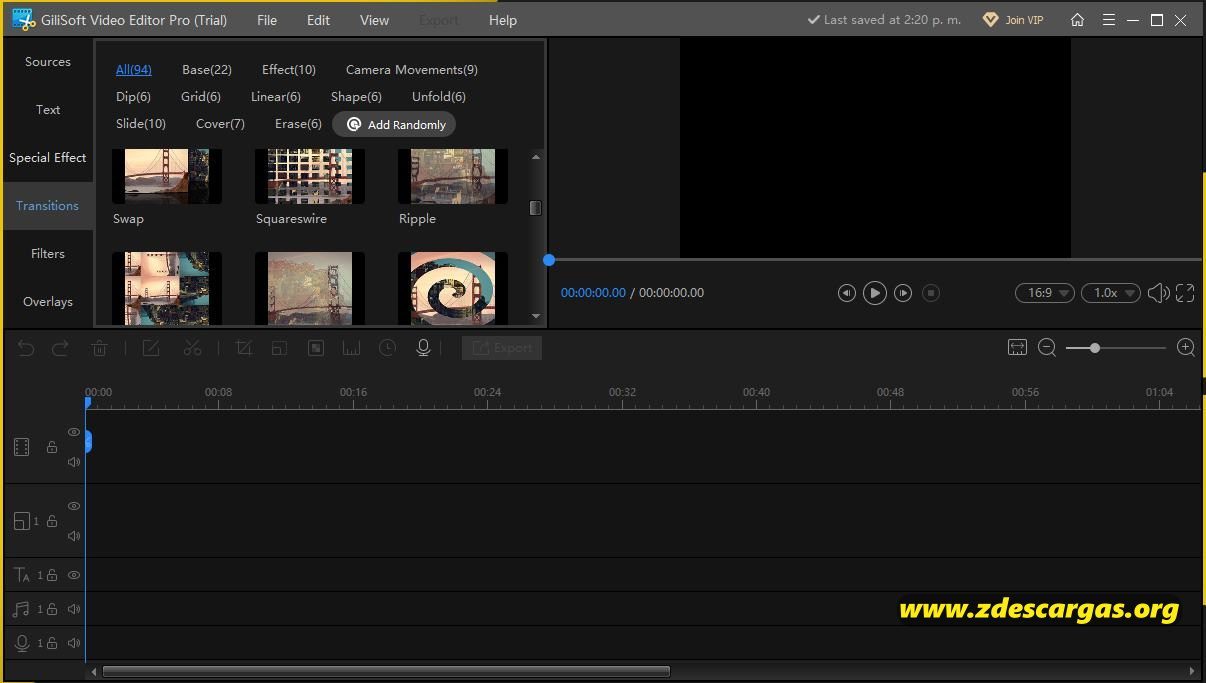Click the music track note icon
1206x683 pixels.
[22, 609]
